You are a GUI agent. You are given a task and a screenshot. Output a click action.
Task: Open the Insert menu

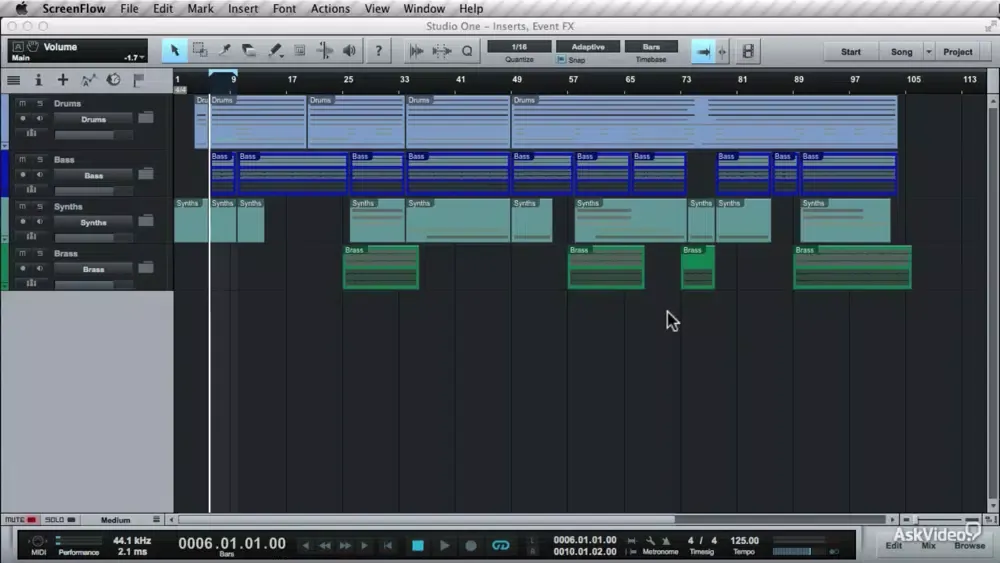pos(243,9)
